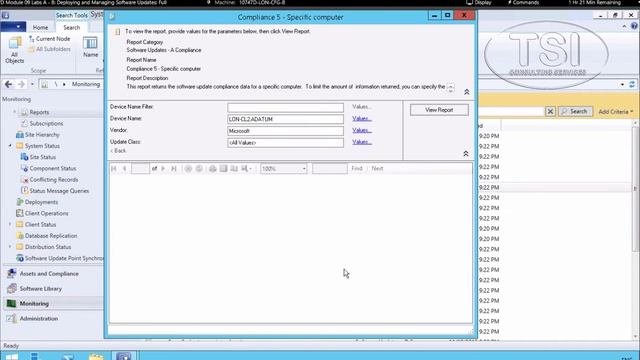
Task: Open the export report dropdown icon
Action: 246,169
